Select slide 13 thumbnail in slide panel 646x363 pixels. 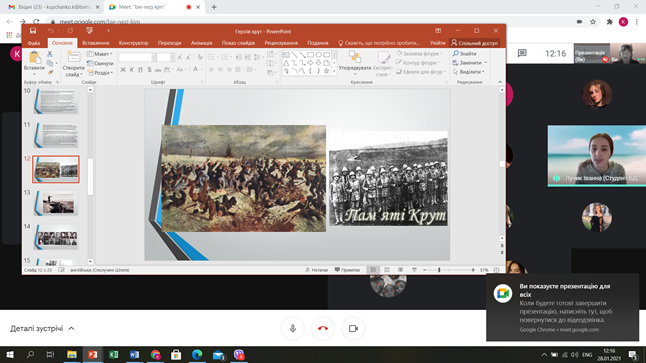57,203
